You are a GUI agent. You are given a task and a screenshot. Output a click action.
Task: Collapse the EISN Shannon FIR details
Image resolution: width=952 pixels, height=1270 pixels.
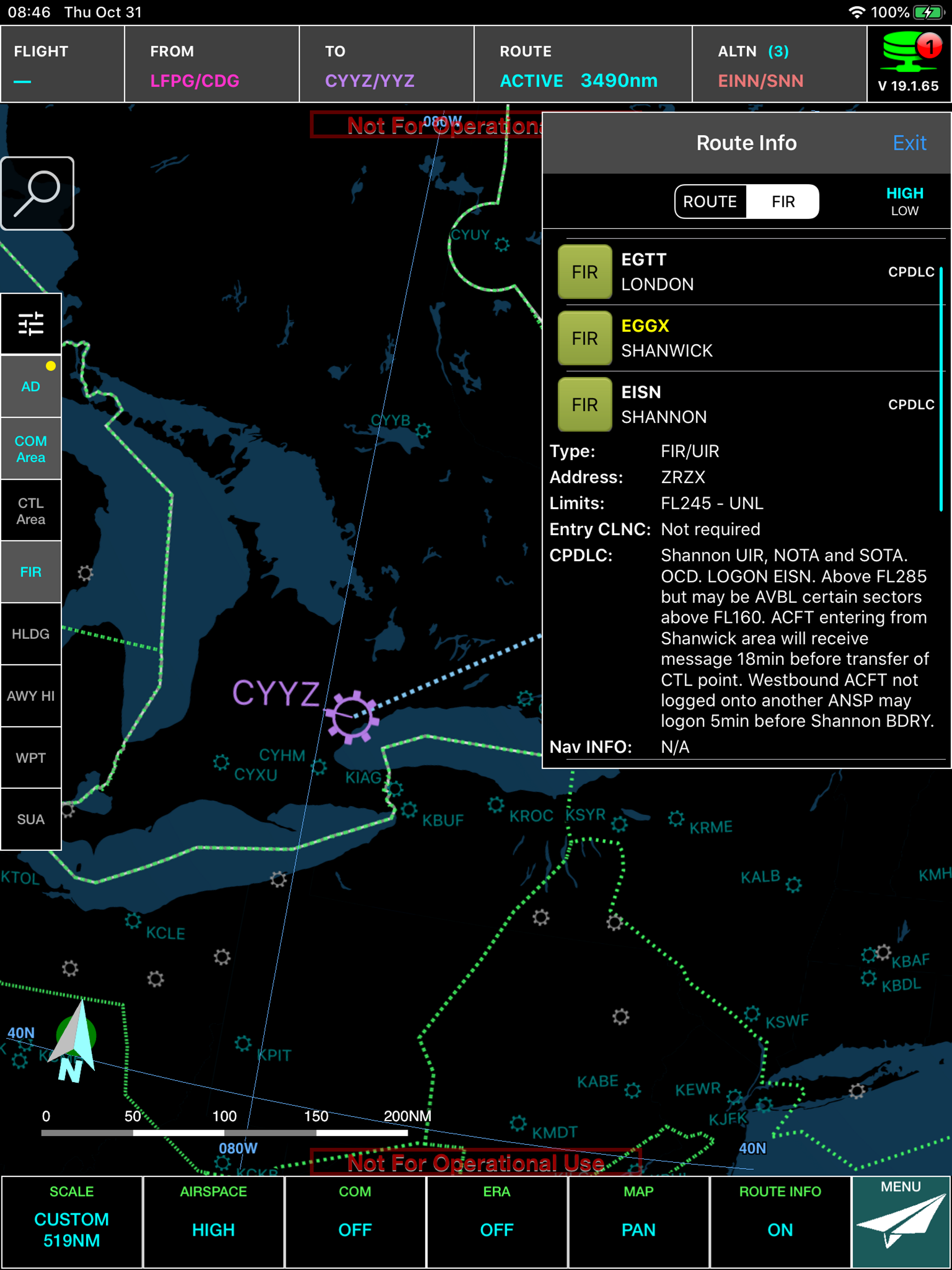tap(584, 404)
